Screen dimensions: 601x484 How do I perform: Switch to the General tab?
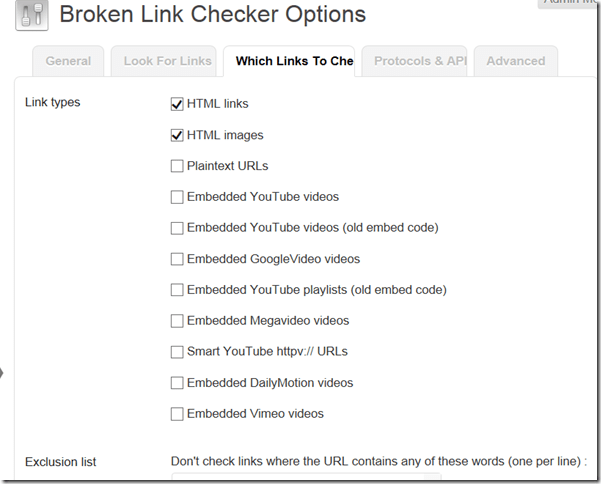point(68,61)
